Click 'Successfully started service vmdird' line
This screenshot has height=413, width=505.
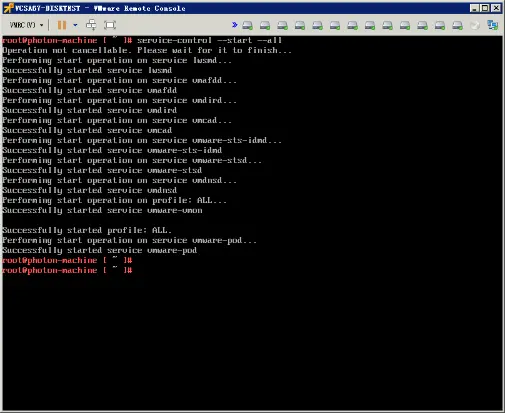90,110
